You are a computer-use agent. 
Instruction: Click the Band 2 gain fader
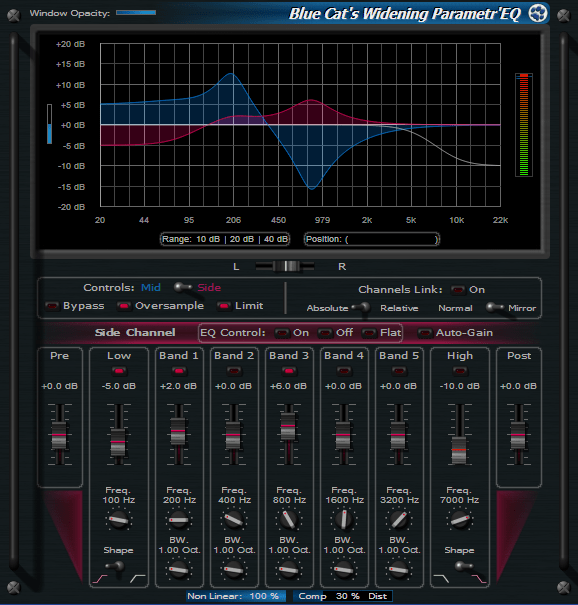click(233, 434)
